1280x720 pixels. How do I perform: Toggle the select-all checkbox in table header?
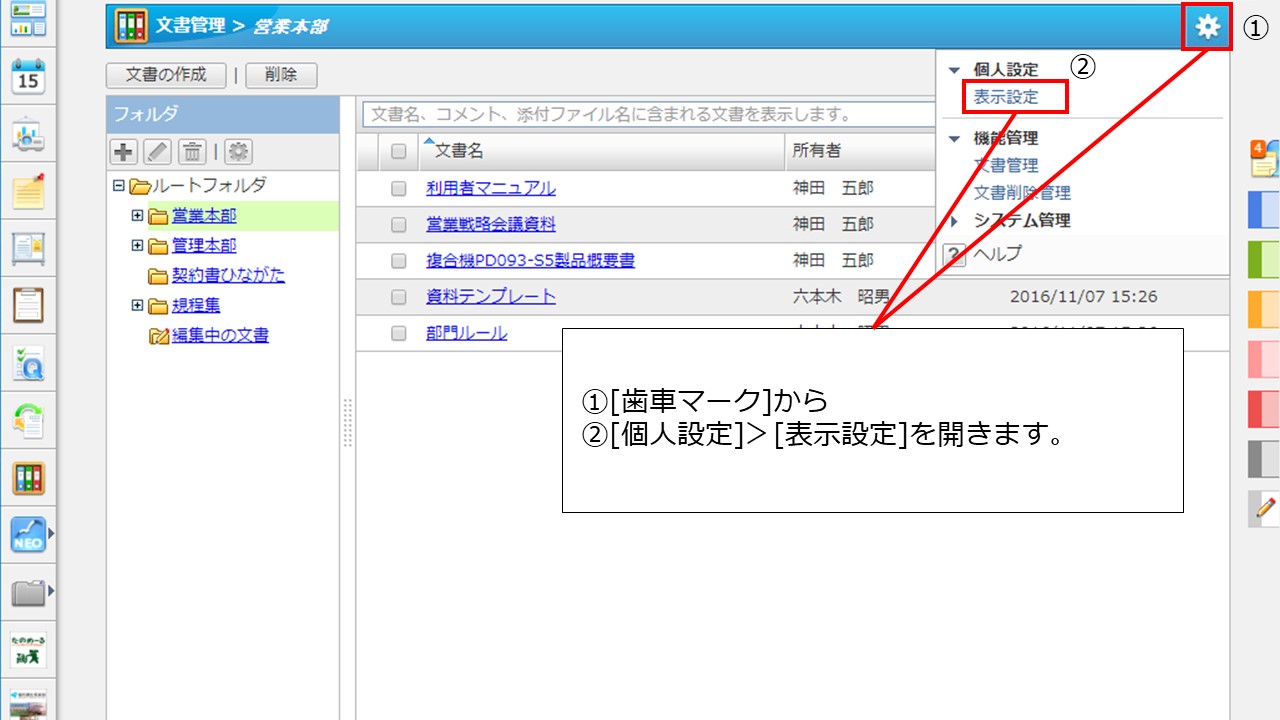(x=399, y=151)
